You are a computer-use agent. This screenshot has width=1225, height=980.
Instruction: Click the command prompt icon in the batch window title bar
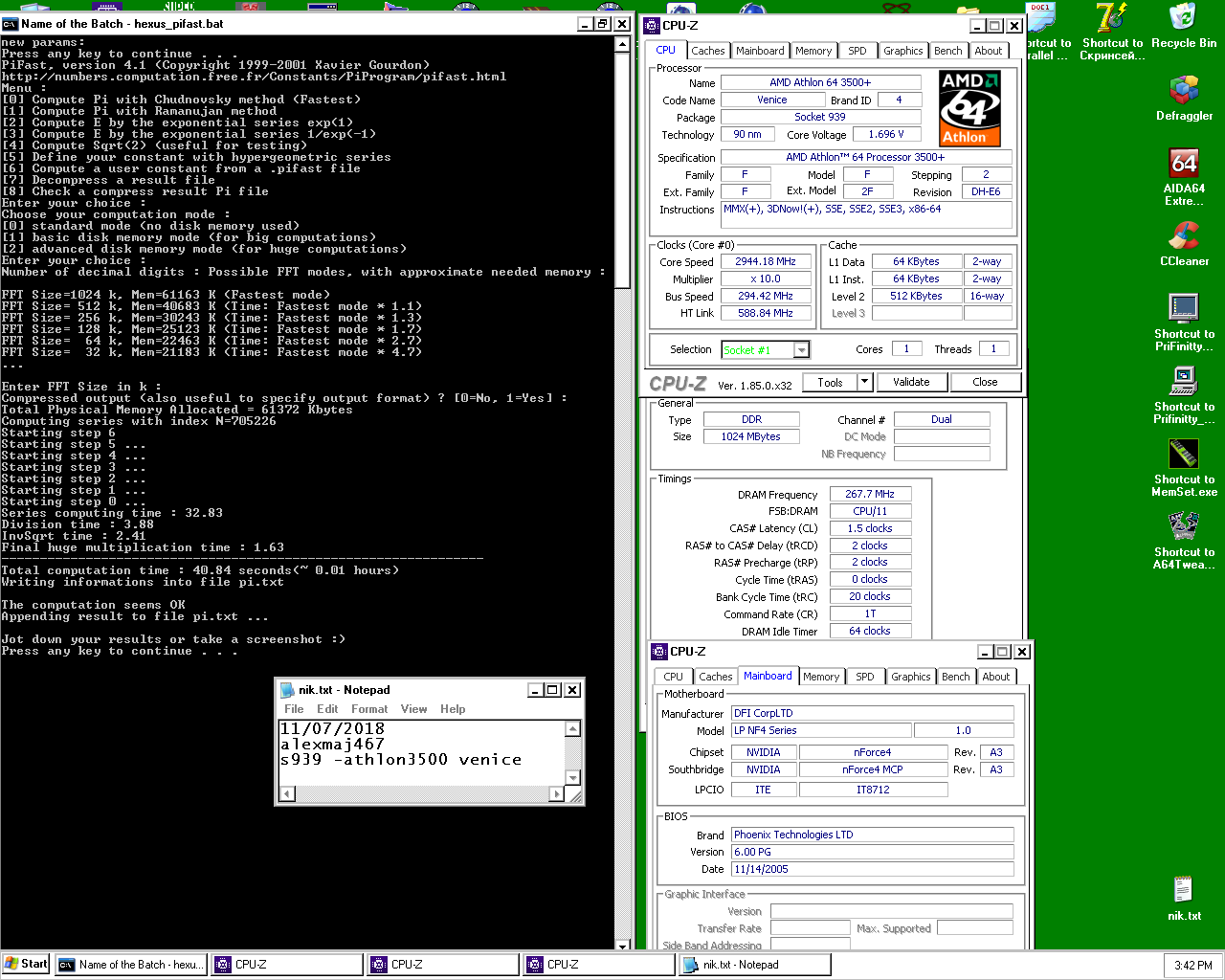tap(10, 24)
